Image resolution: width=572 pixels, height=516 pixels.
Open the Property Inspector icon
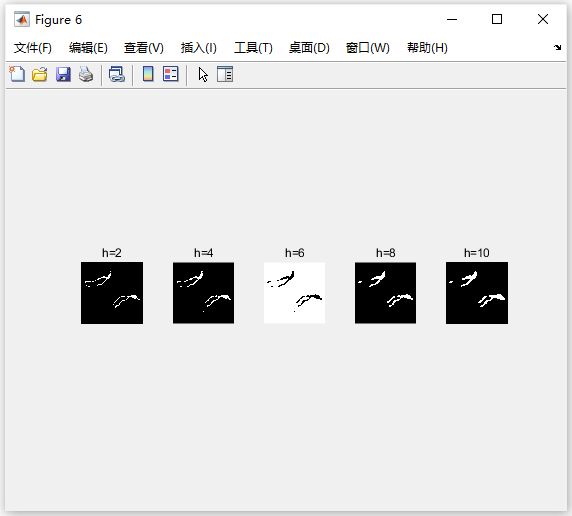[225, 74]
